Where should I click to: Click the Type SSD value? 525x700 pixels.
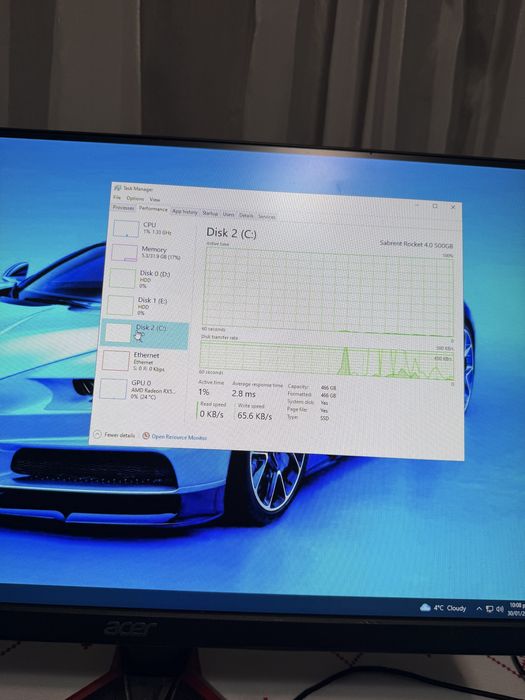325,418
